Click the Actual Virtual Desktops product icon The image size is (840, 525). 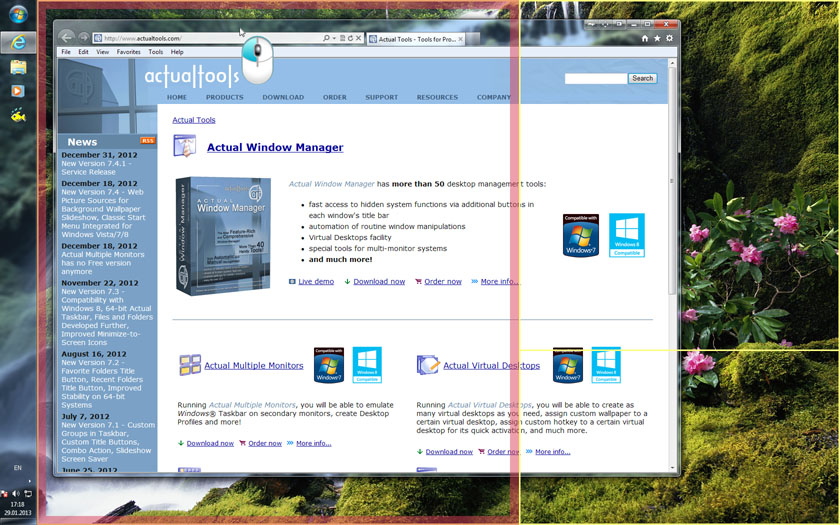point(428,365)
